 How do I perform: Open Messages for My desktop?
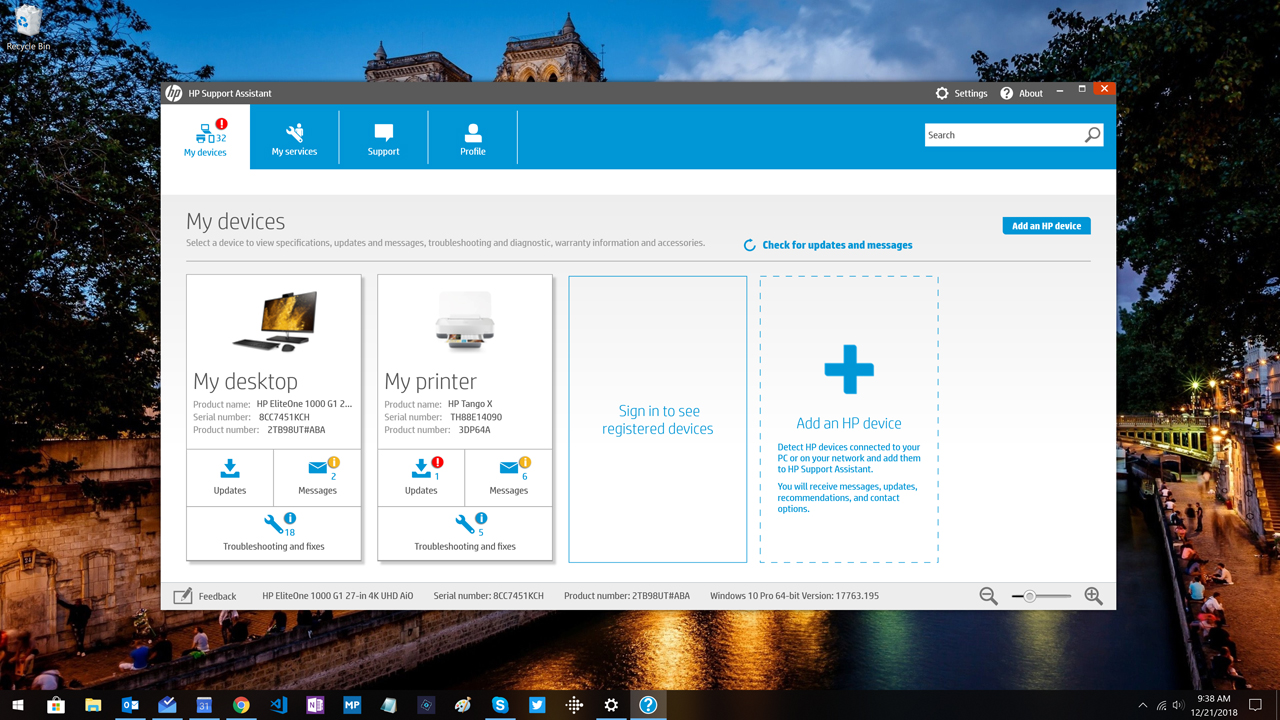(317, 477)
